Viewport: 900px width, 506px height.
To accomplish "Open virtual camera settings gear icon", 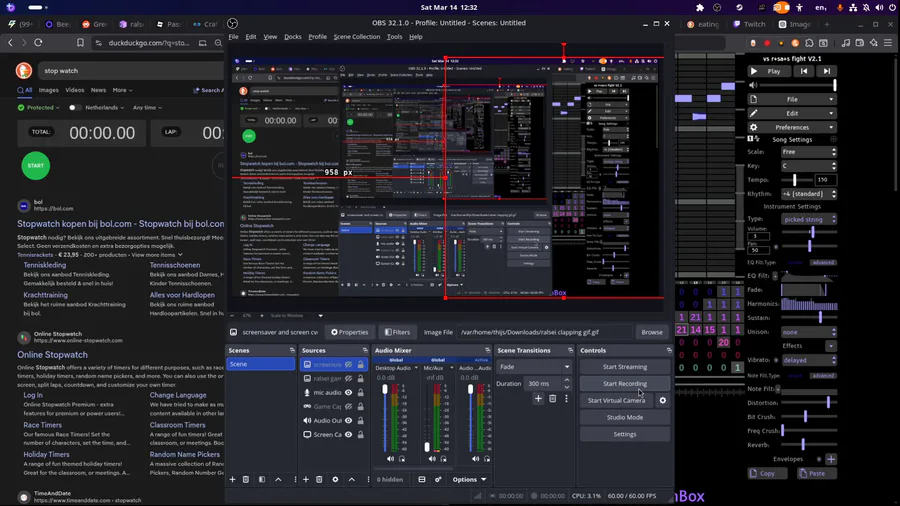I will [x=662, y=400].
